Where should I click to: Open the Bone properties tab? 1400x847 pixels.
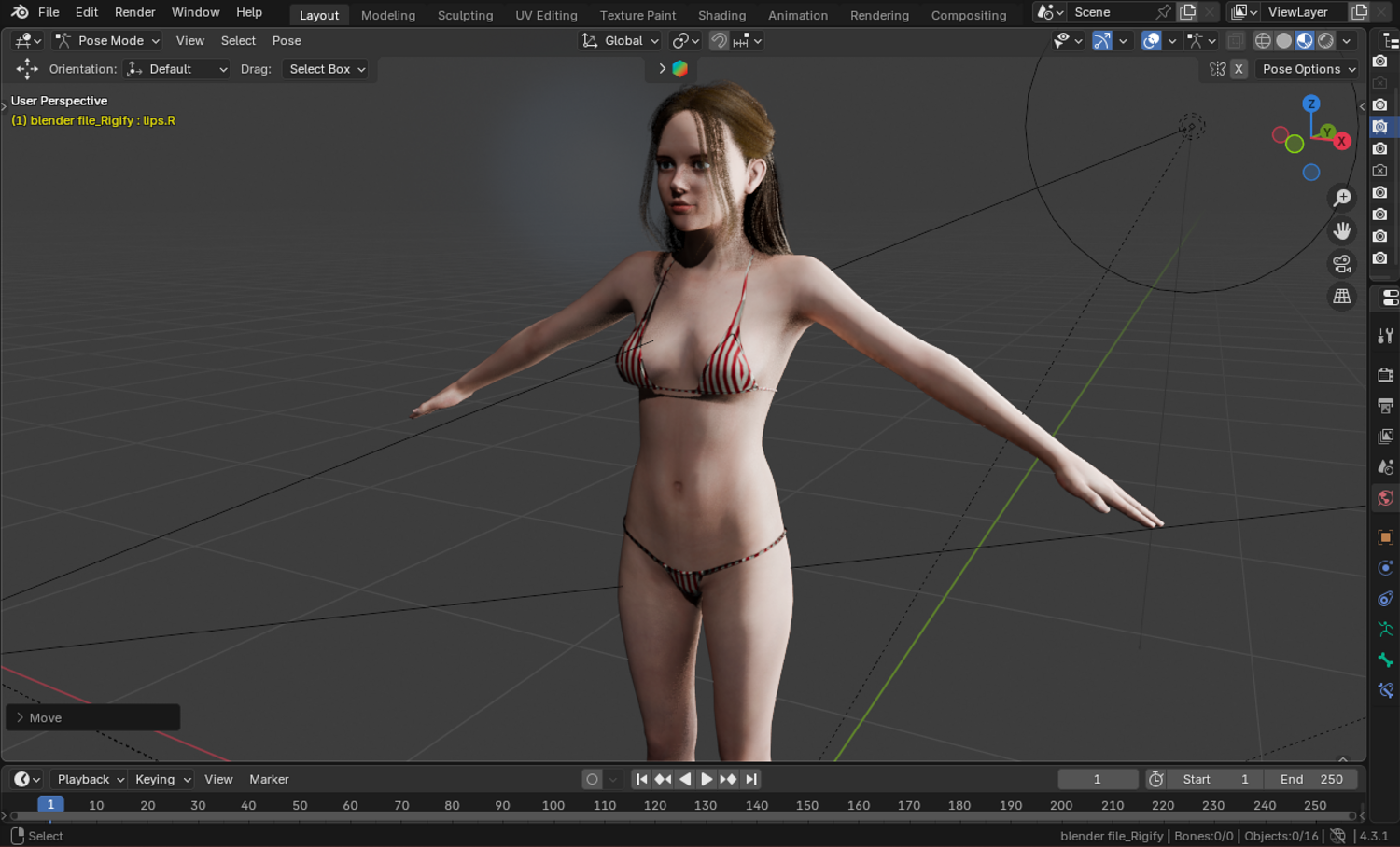(1386, 660)
